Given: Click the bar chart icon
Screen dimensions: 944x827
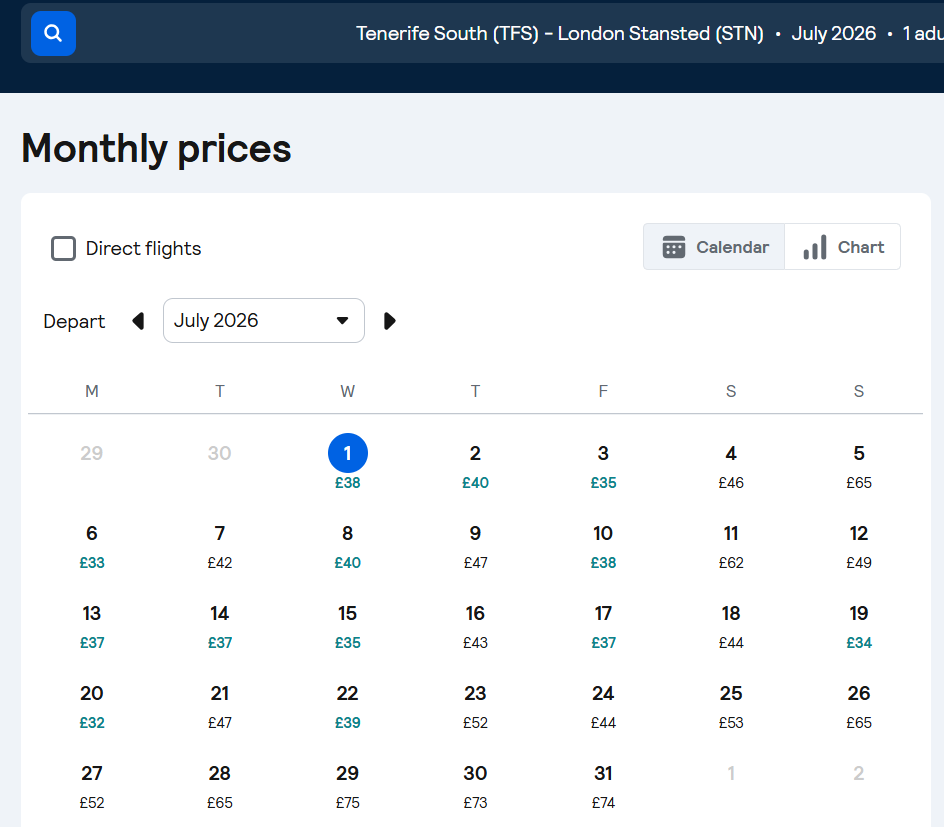Looking at the screenshot, I should [815, 247].
